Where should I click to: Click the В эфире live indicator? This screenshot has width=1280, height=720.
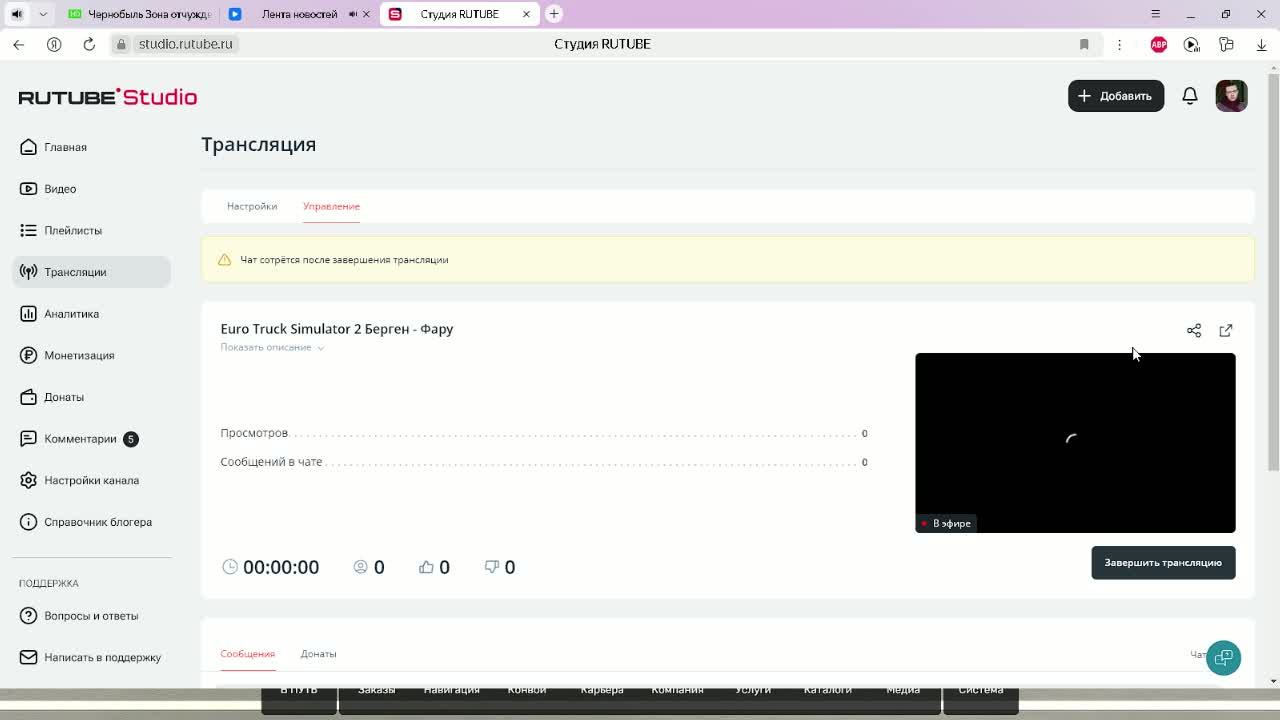945,523
